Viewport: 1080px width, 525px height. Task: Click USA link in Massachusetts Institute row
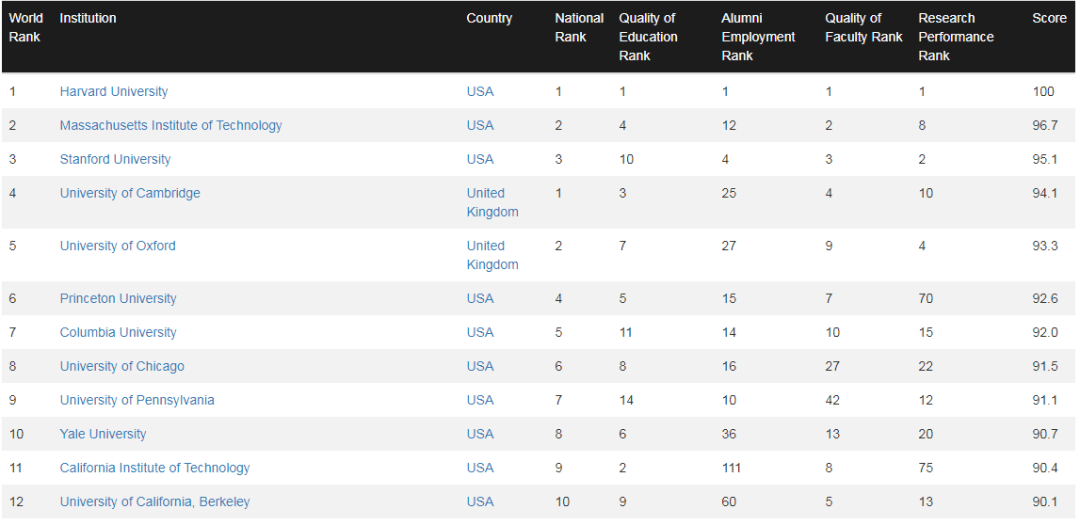(x=480, y=125)
